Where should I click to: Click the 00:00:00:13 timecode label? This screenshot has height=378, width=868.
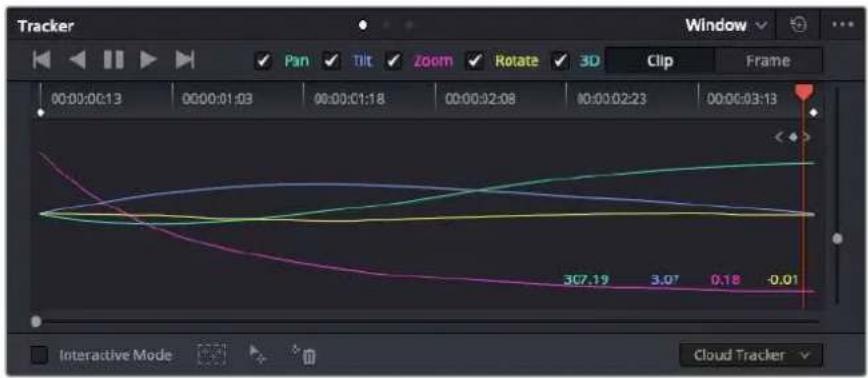tap(86, 100)
